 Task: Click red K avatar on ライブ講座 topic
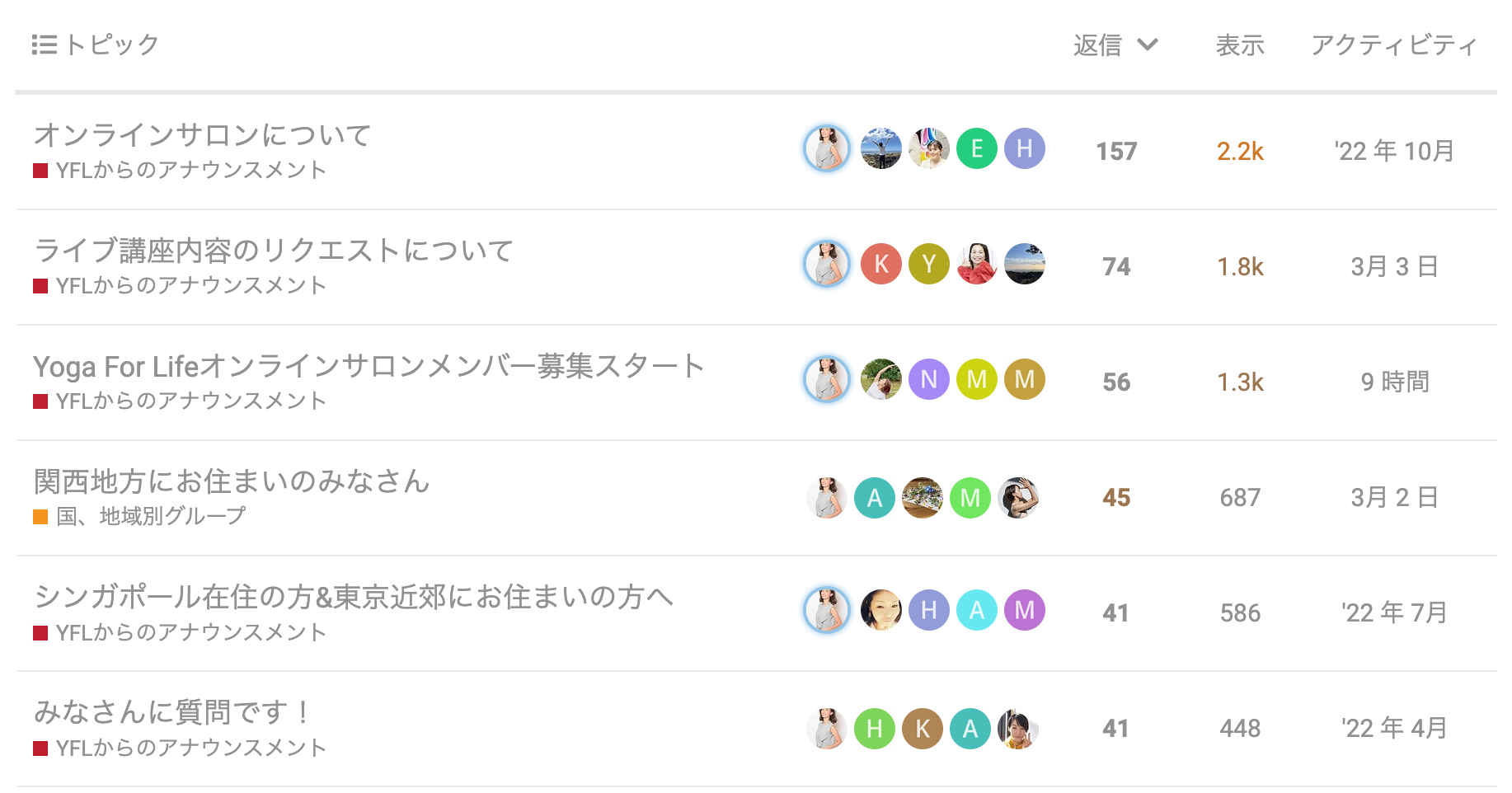880,265
